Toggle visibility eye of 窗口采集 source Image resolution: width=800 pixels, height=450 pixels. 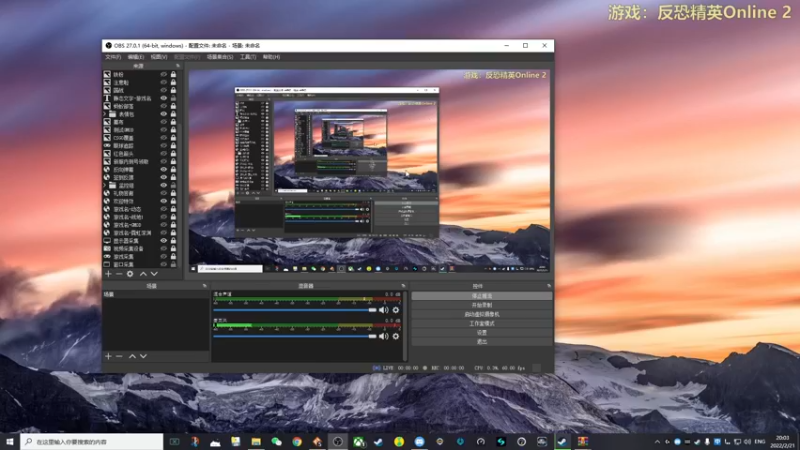tap(164, 264)
